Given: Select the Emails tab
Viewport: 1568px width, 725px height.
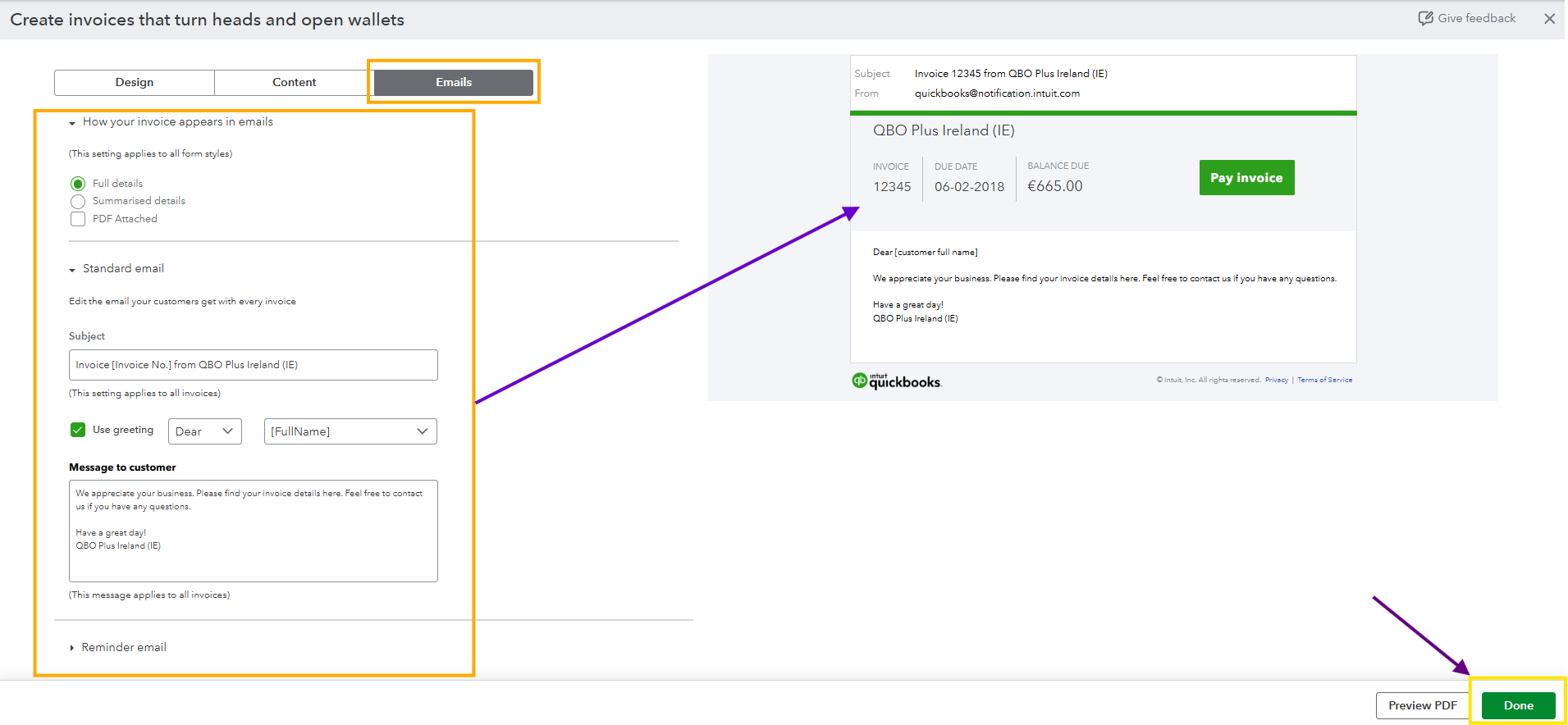Looking at the screenshot, I should pos(454,82).
